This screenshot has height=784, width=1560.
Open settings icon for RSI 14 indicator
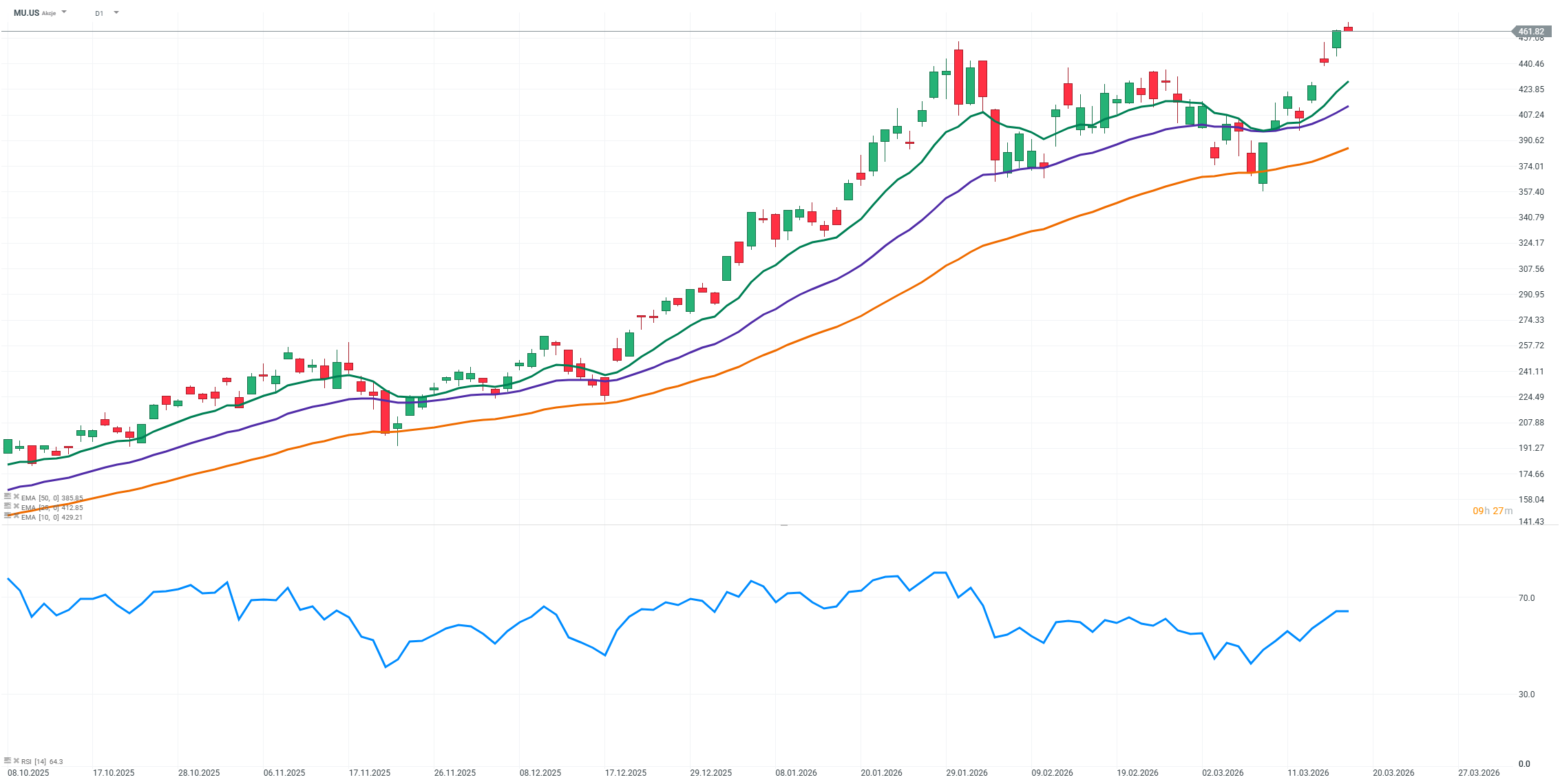tap(8, 761)
